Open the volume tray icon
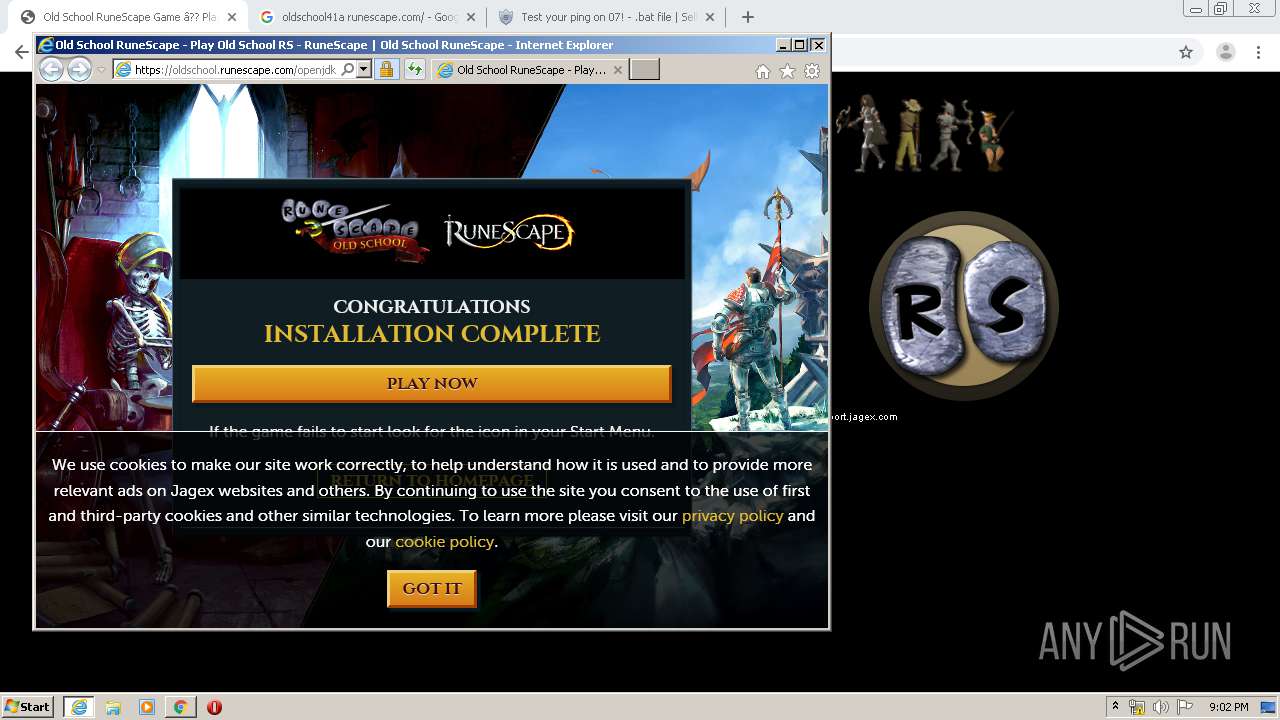This screenshot has width=1280, height=720. coord(1160,707)
